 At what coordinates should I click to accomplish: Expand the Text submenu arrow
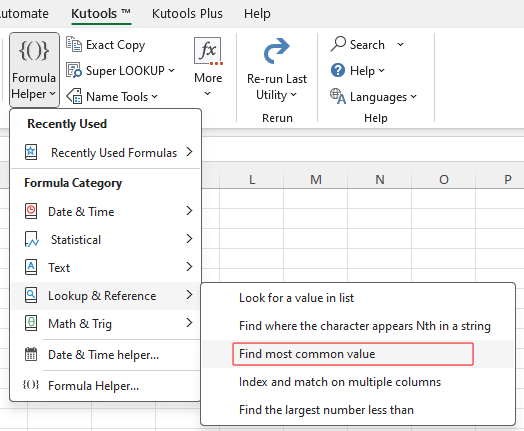tap(189, 267)
